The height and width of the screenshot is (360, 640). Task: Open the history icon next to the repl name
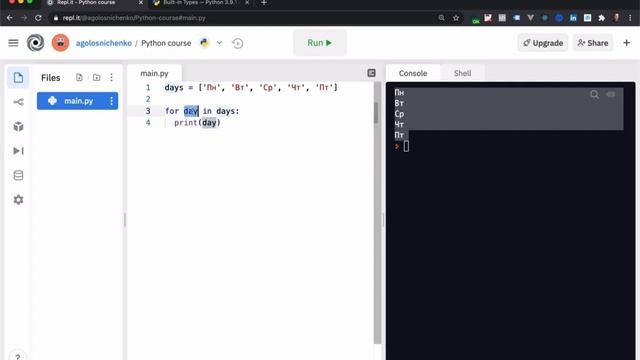coord(238,43)
